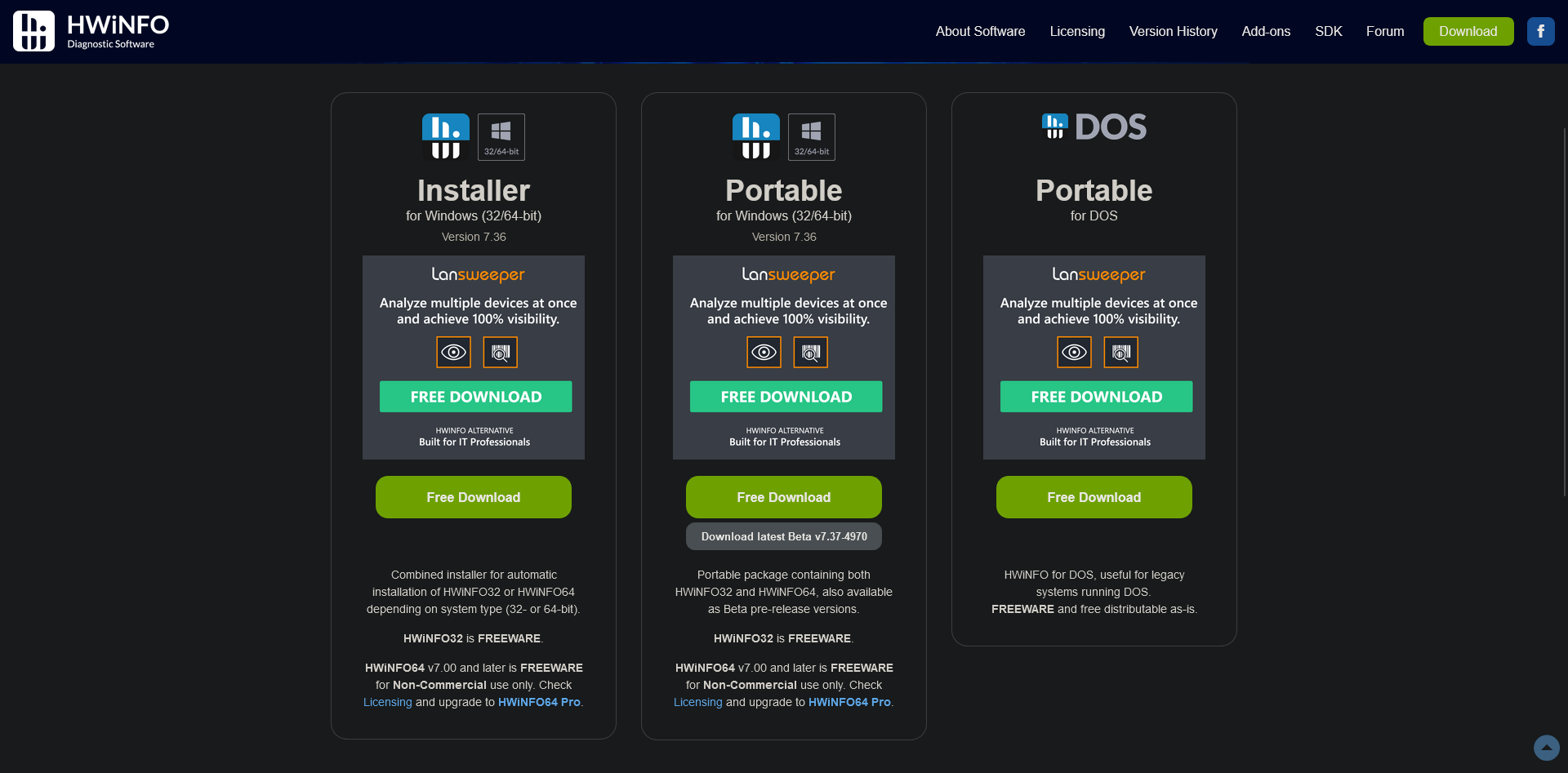Click the HWiNFO logo in the navbar

click(90, 31)
